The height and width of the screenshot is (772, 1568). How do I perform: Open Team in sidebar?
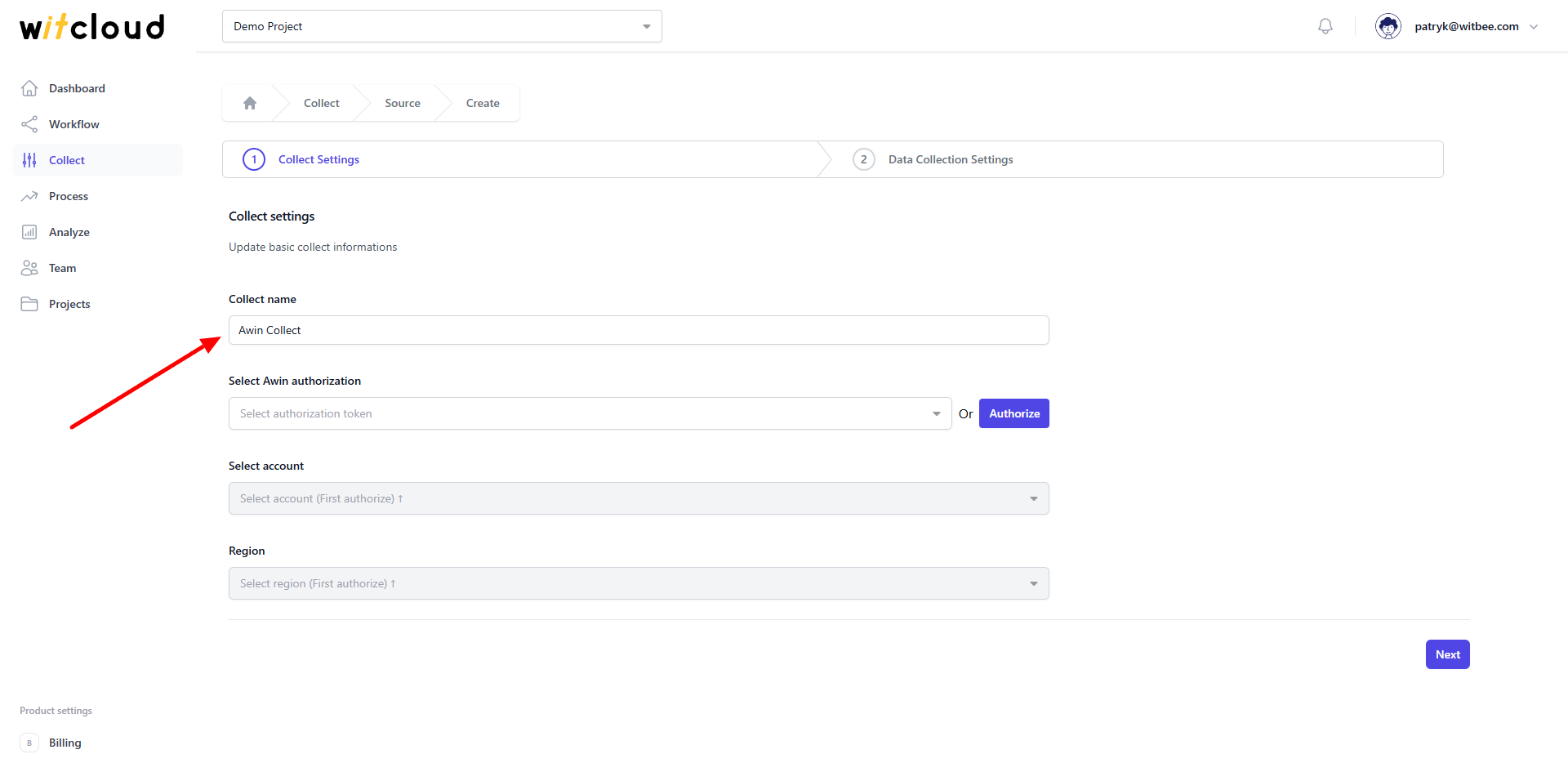pos(98,268)
